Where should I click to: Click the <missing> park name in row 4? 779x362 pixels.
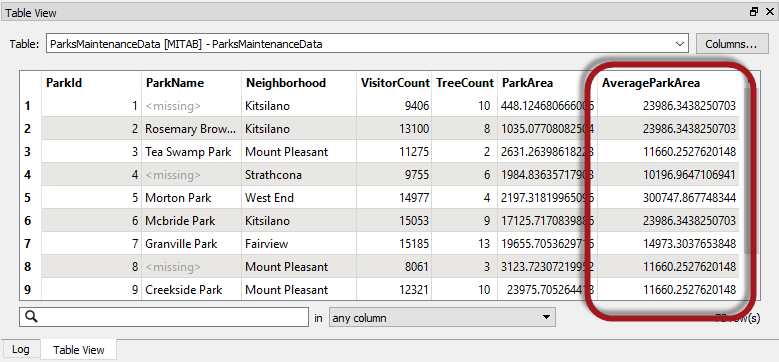coord(191,175)
